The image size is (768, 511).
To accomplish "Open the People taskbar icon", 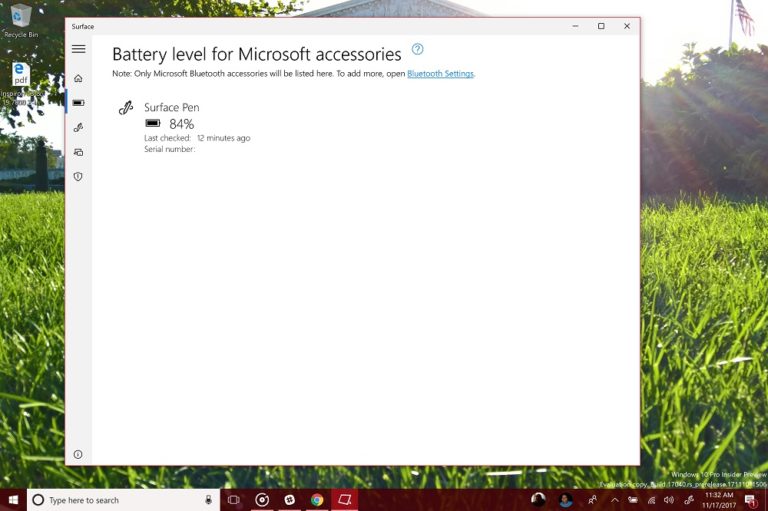I will click(x=592, y=500).
